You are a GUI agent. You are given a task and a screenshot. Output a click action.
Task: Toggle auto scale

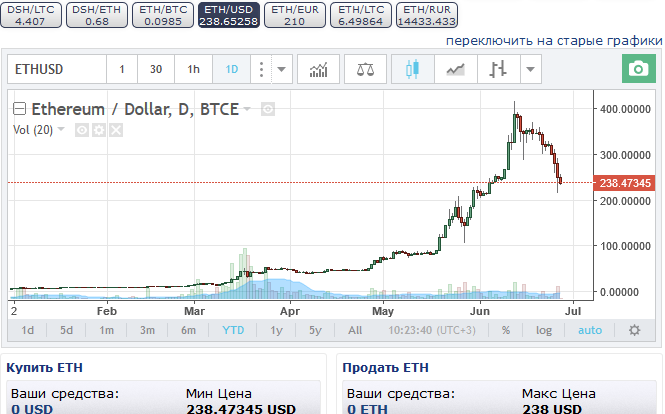pos(590,330)
